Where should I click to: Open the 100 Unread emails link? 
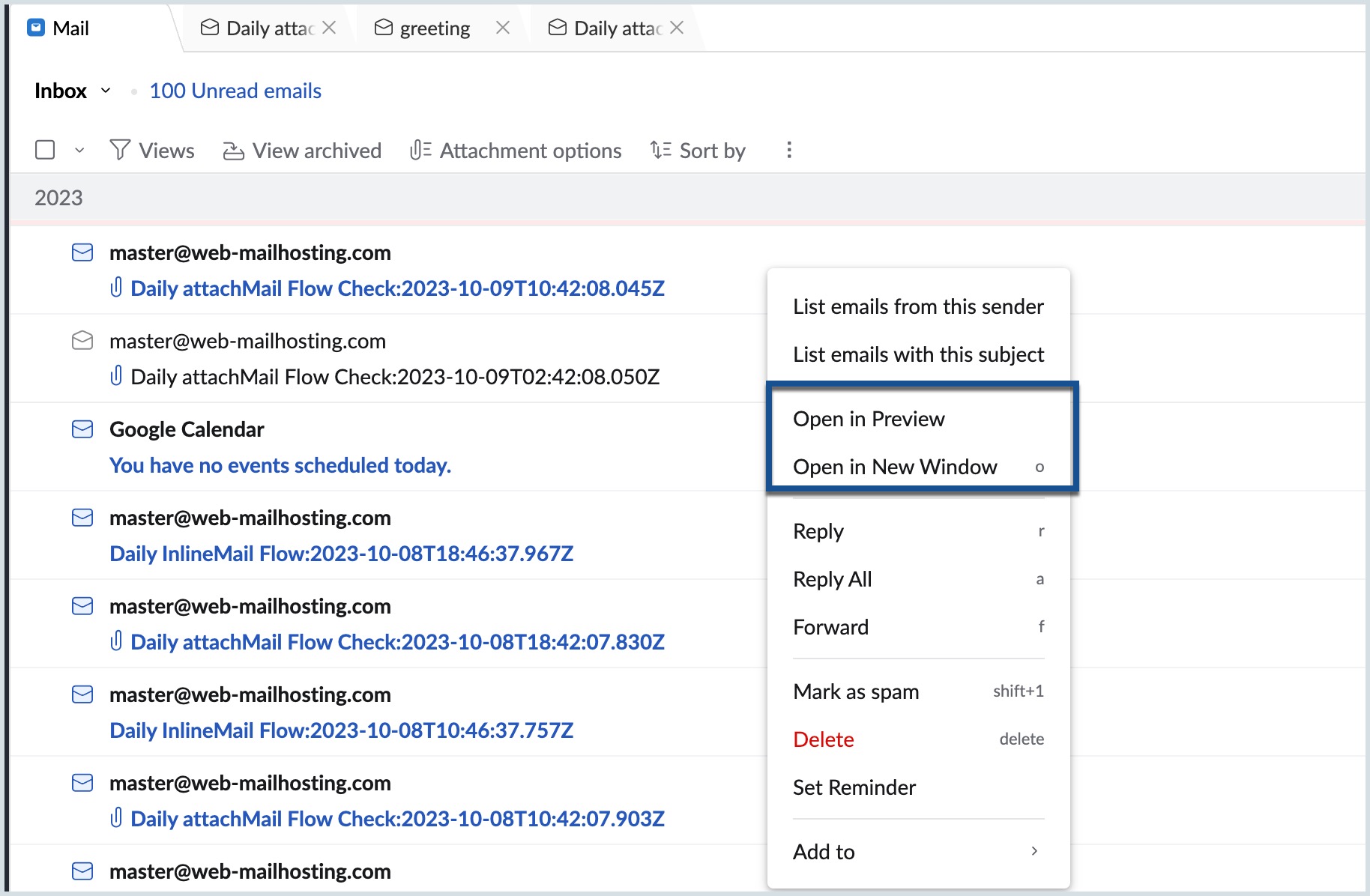click(235, 91)
